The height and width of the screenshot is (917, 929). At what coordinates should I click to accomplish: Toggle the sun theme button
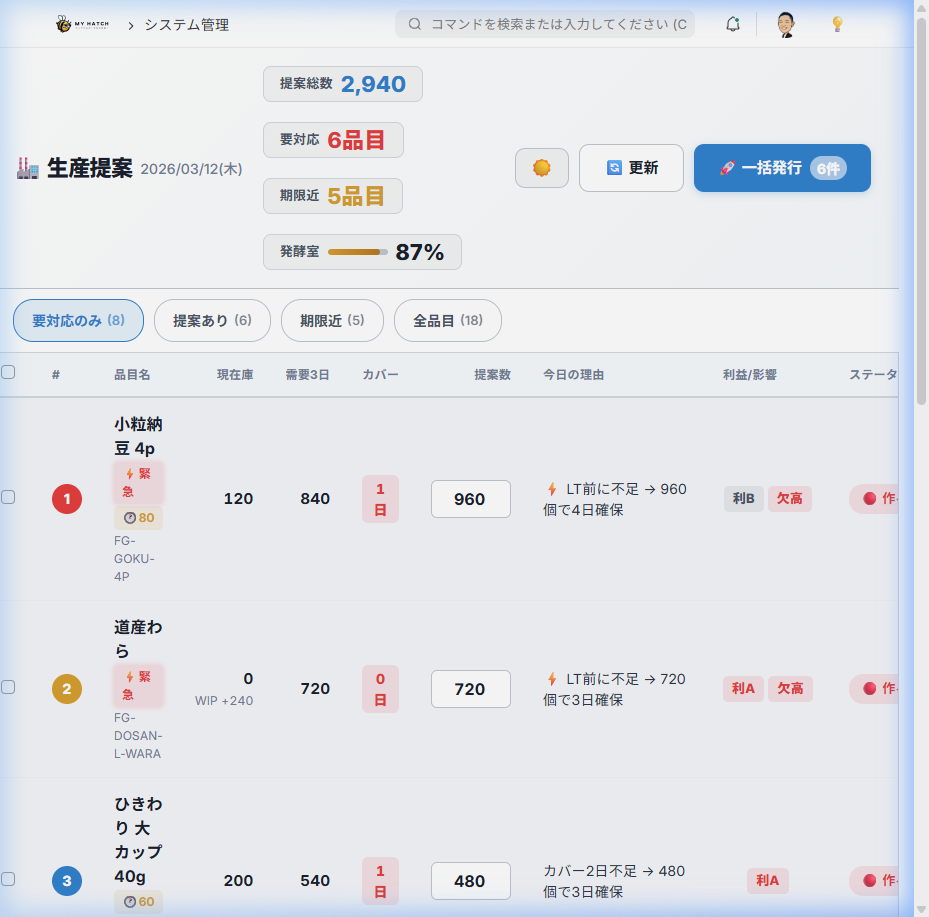click(542, 168)
